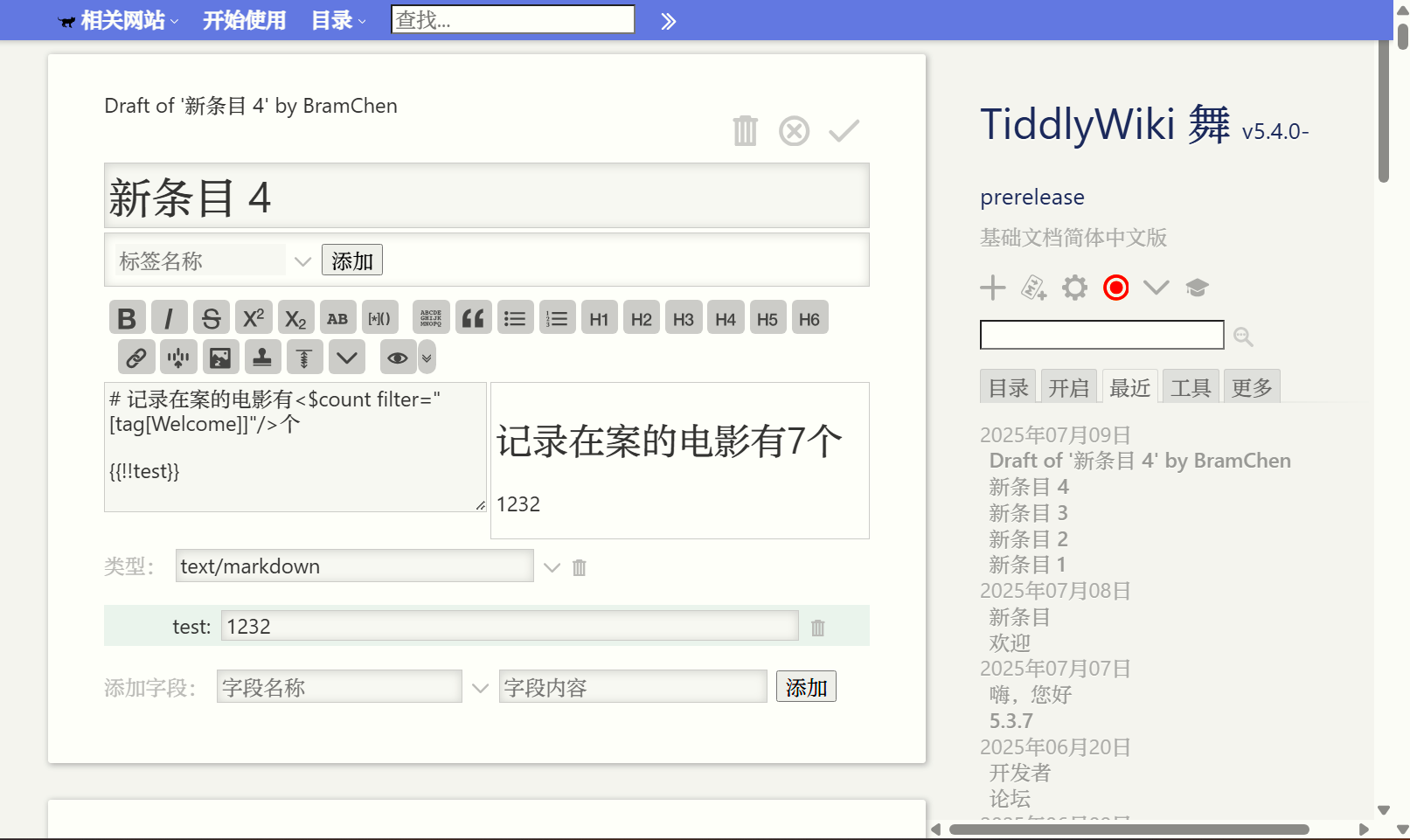Insert numbered list
Viewport: 1410px width, 840px height.
[557, 318]
